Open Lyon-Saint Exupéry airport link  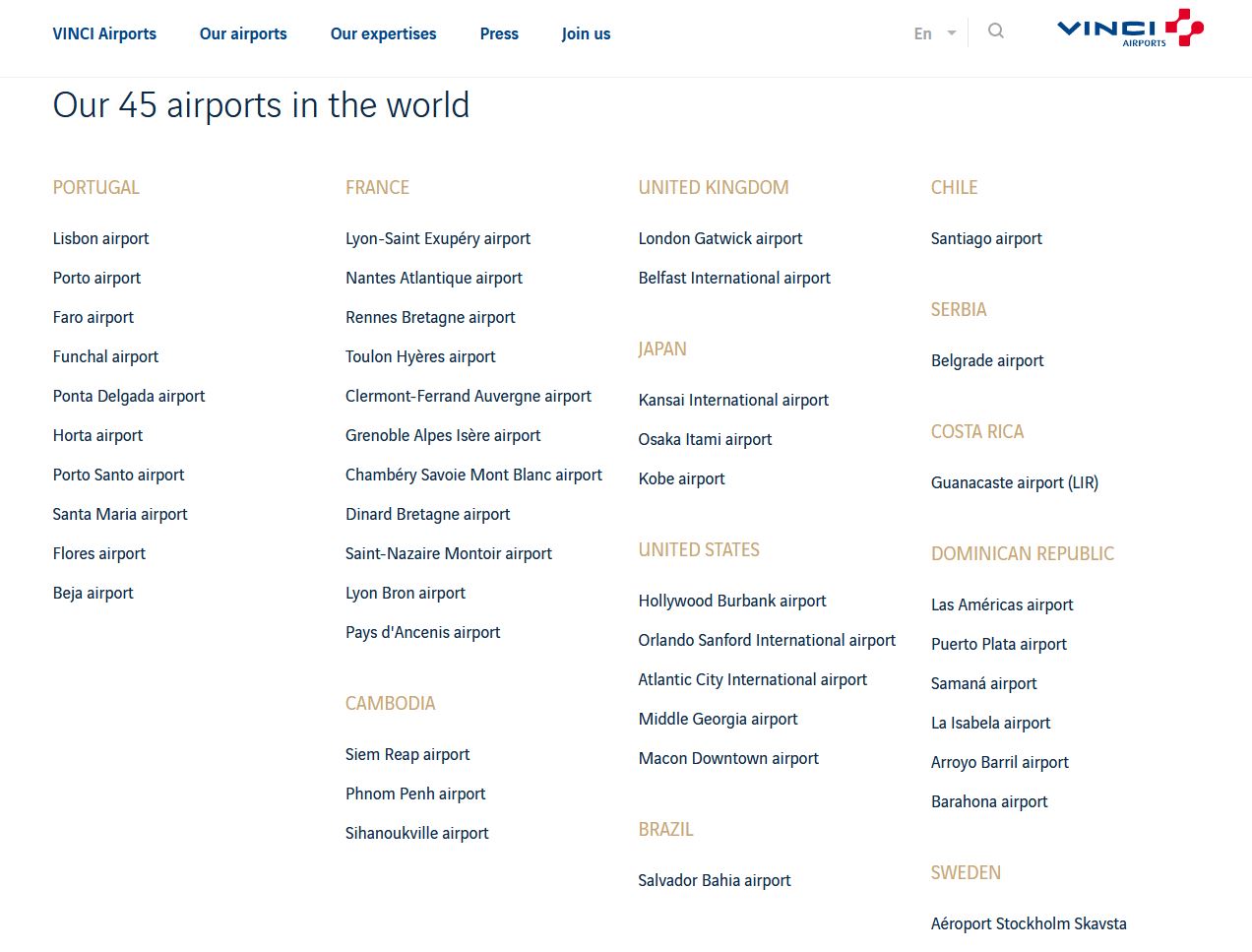point(438,238)
